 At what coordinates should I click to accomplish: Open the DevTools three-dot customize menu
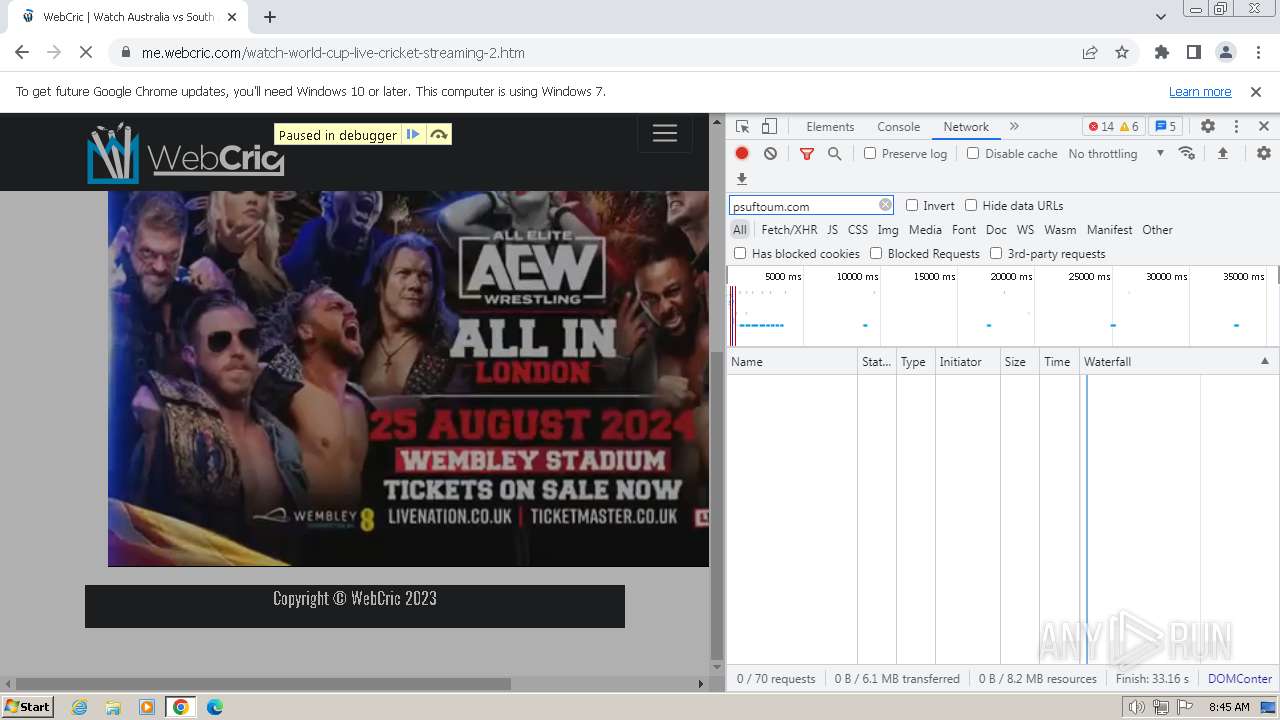[x=1236, y=127]
